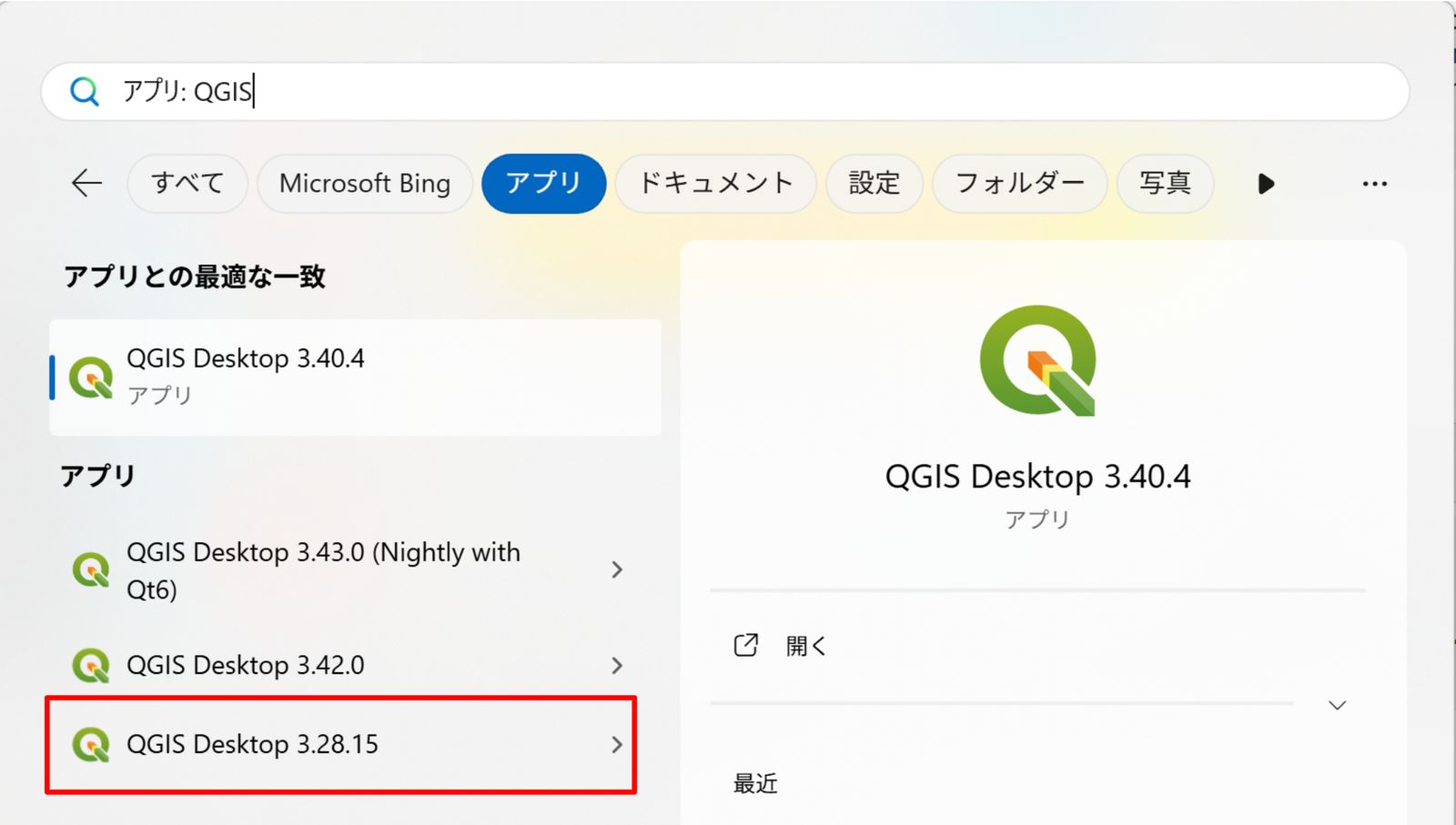The width and height of the screenshot is (1456, 825).
Task: Select the 写真 filter tab
Action: tap(1165, 183)
